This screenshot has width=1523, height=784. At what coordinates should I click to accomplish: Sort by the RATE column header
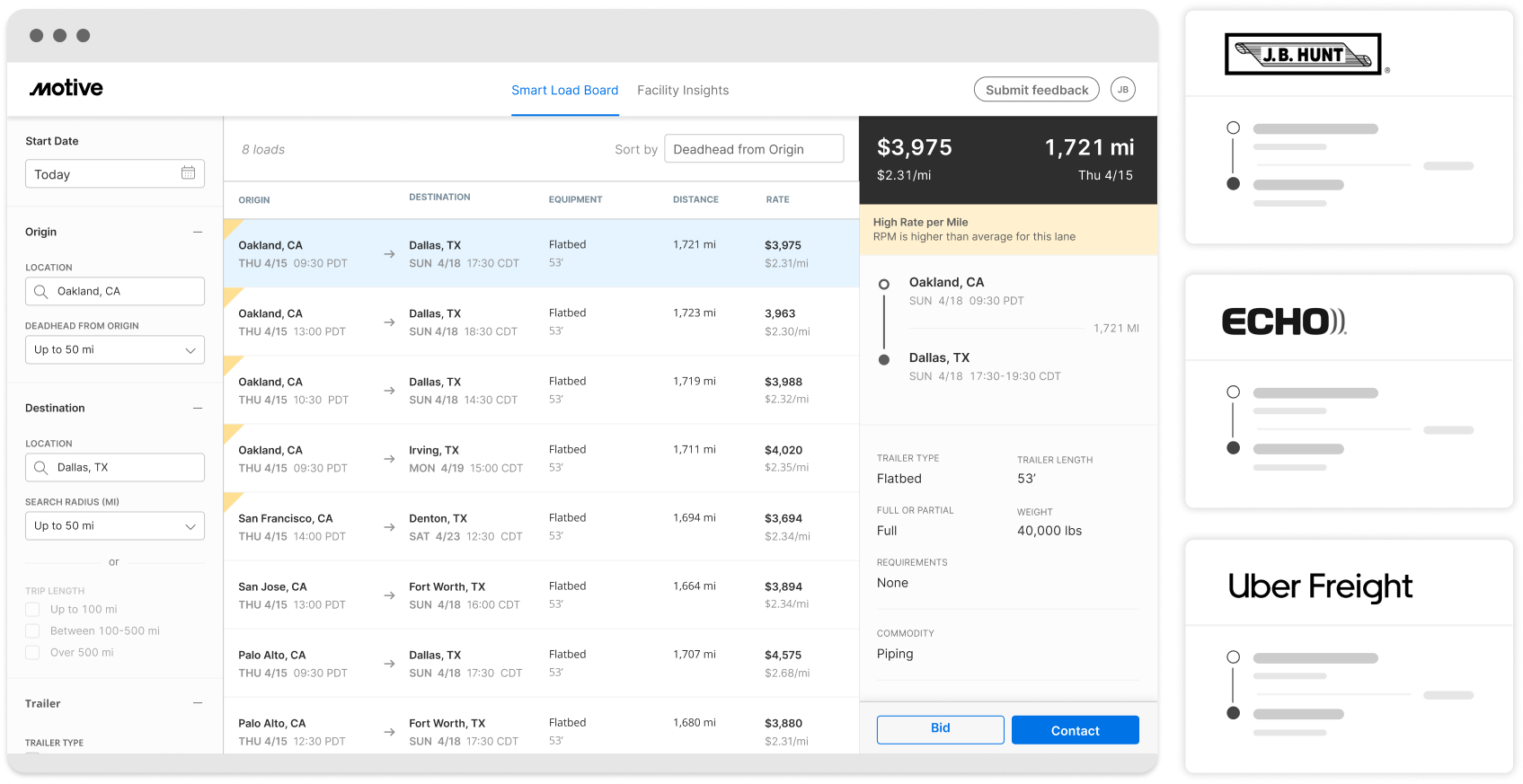pos(777,199)
